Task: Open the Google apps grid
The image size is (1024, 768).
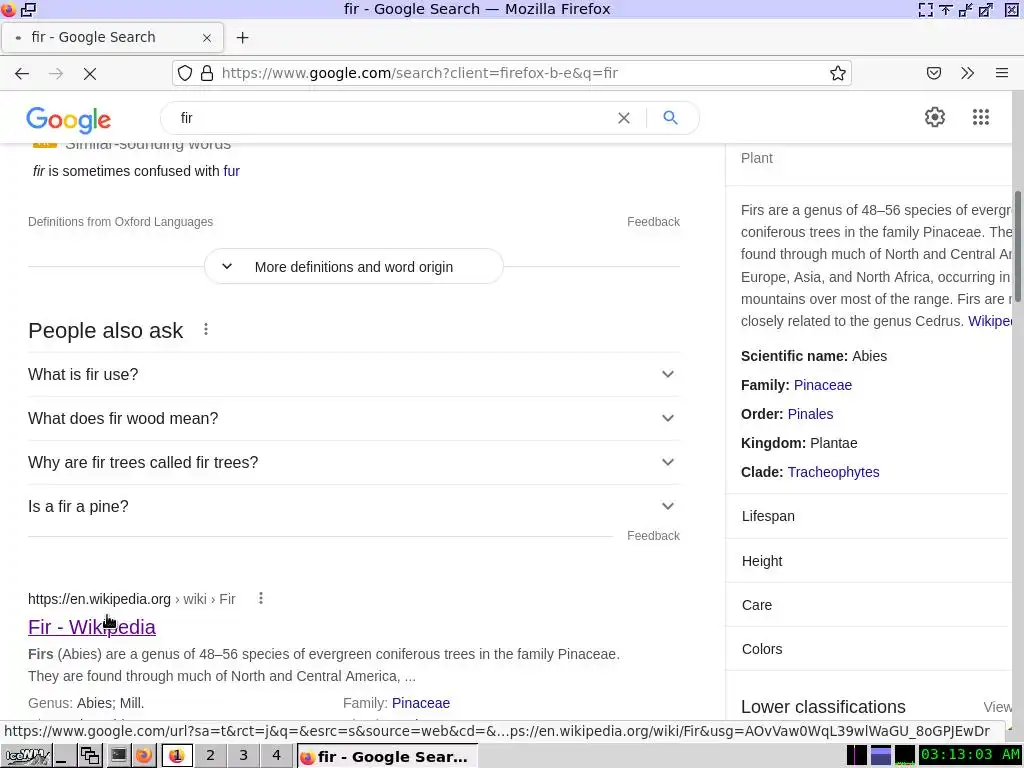Action: click(x=980, y=118)
